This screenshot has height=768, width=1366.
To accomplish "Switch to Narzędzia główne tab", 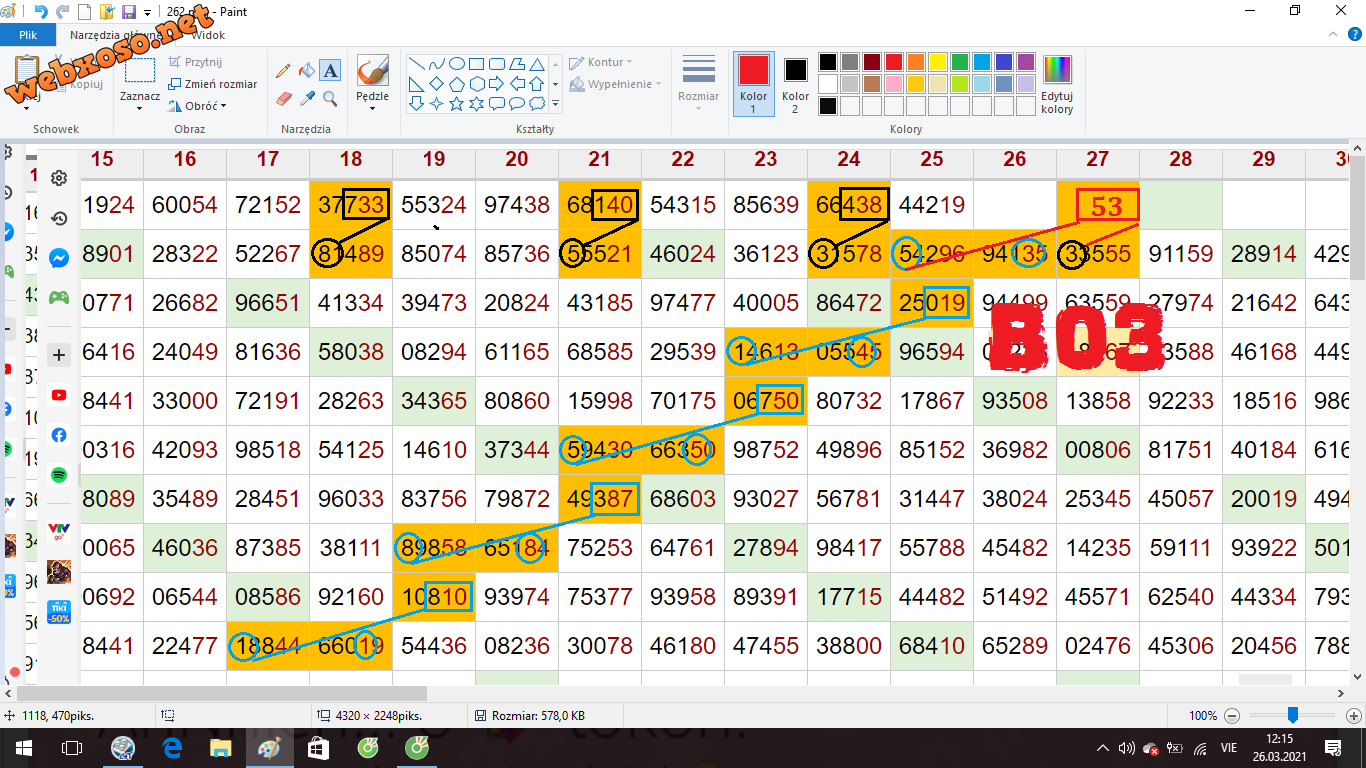I will pos(118,35).
